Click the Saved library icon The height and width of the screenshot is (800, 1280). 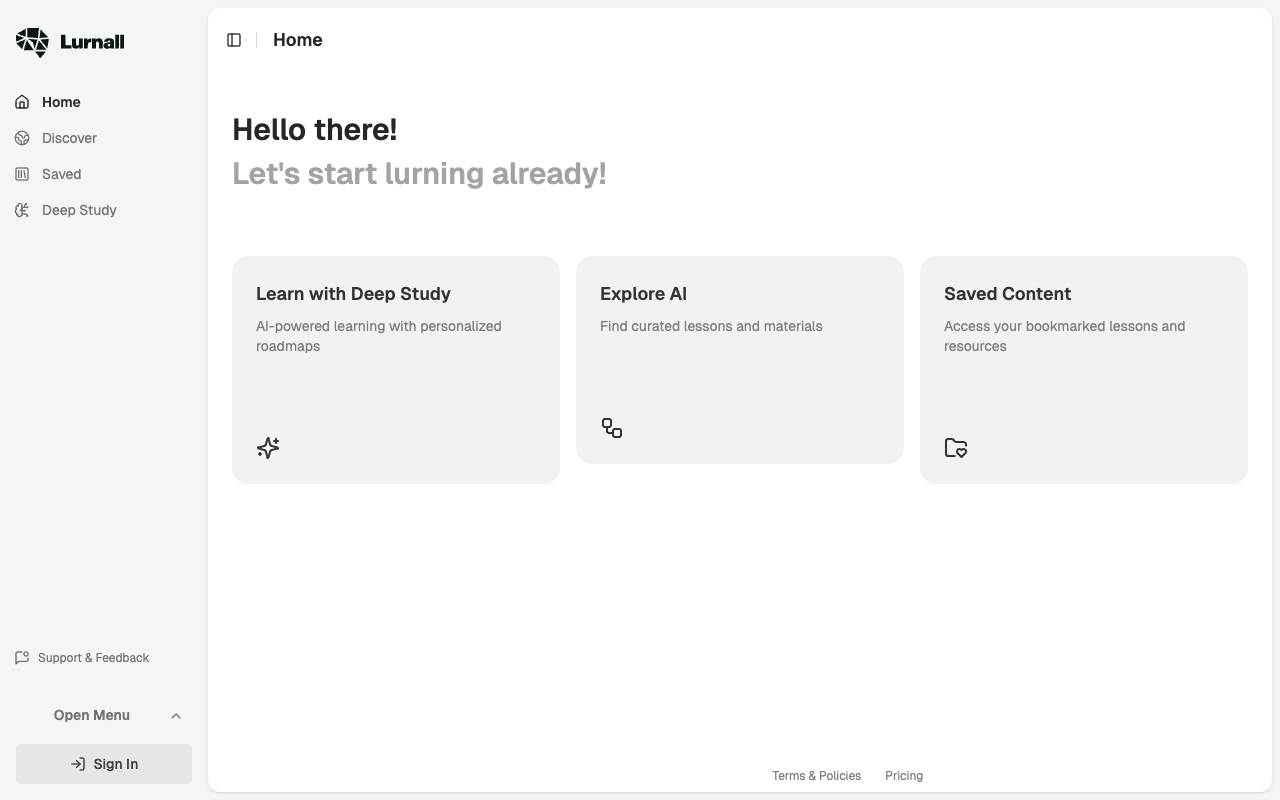click(x=22, y=174)
